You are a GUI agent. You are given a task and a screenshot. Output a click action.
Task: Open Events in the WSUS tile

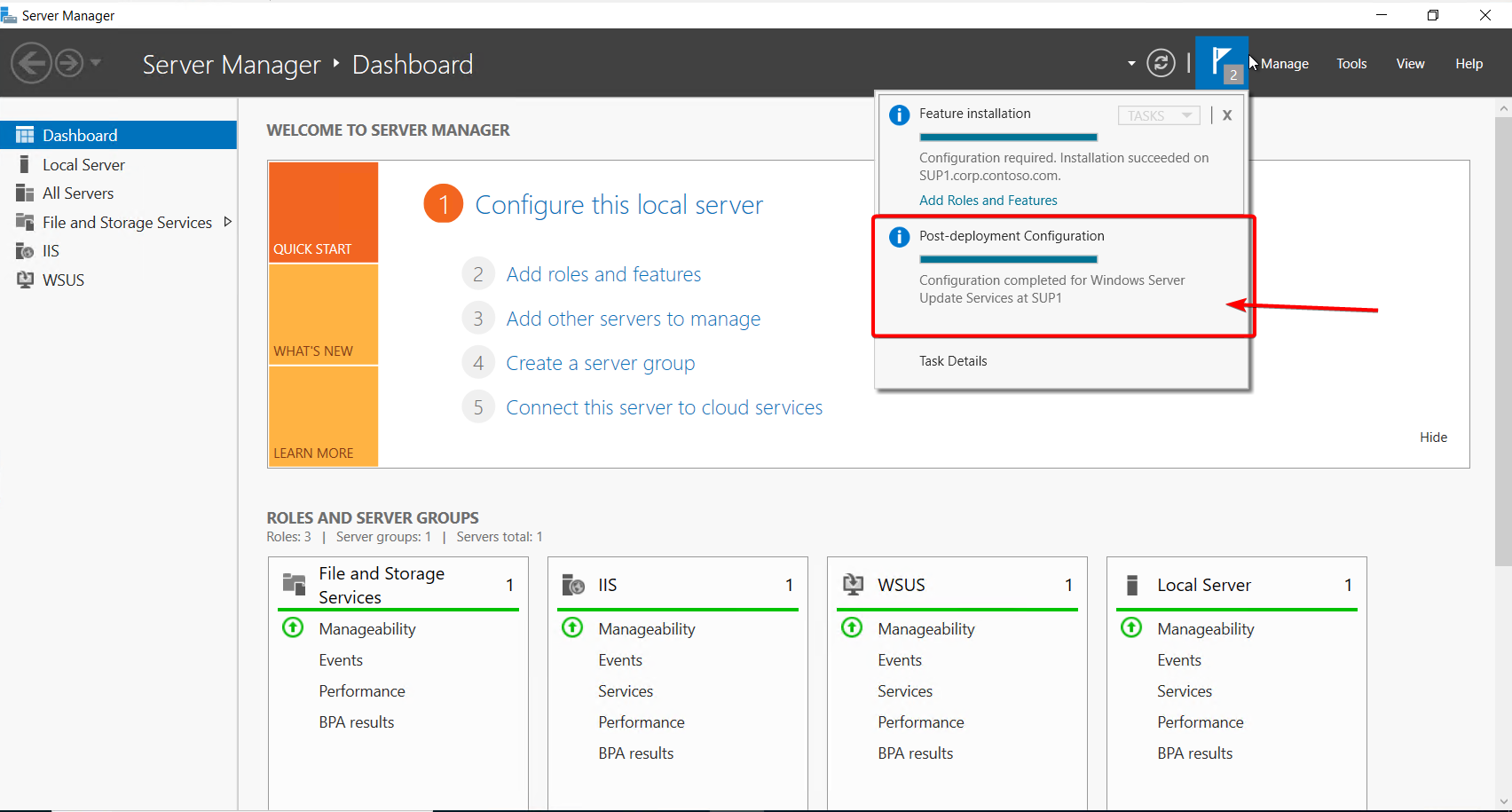pyautogui.click(x=900, y=660)
